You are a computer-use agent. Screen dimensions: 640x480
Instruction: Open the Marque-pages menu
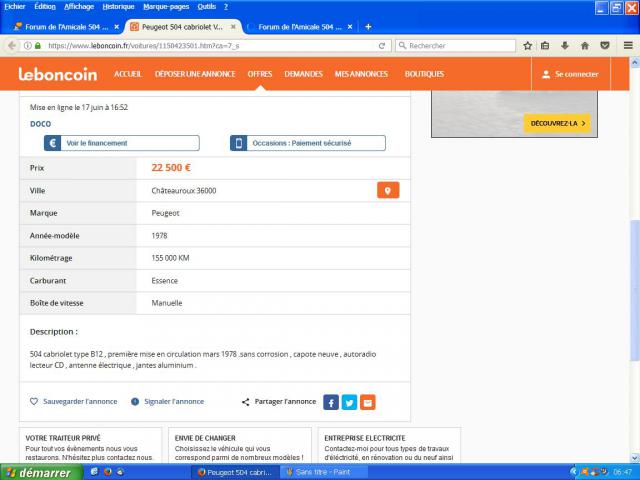point(166,7)
